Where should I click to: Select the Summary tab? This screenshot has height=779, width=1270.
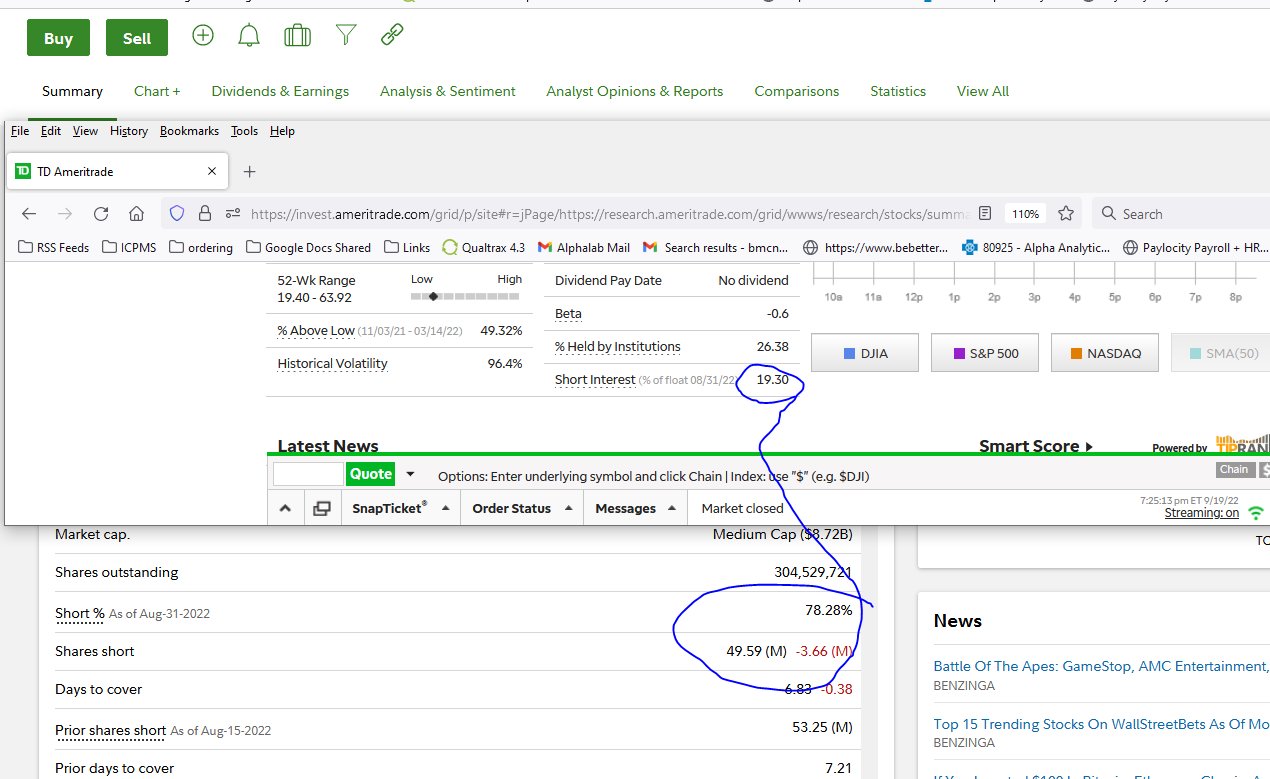click(72, 91)
